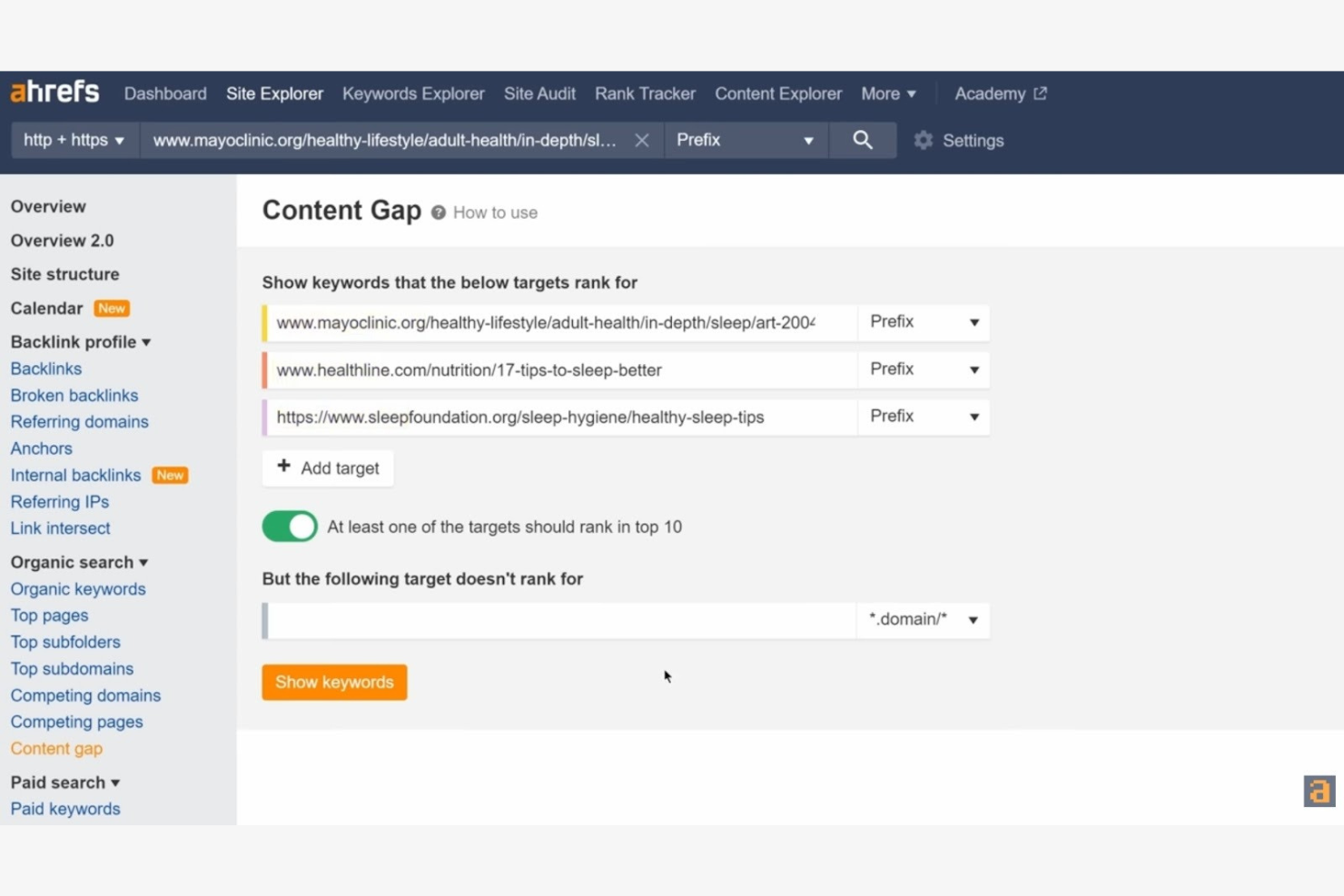Open Prefix dropdown for sleepfoundation target
This screenshot has width=1344, height=896.
[924, 417]
